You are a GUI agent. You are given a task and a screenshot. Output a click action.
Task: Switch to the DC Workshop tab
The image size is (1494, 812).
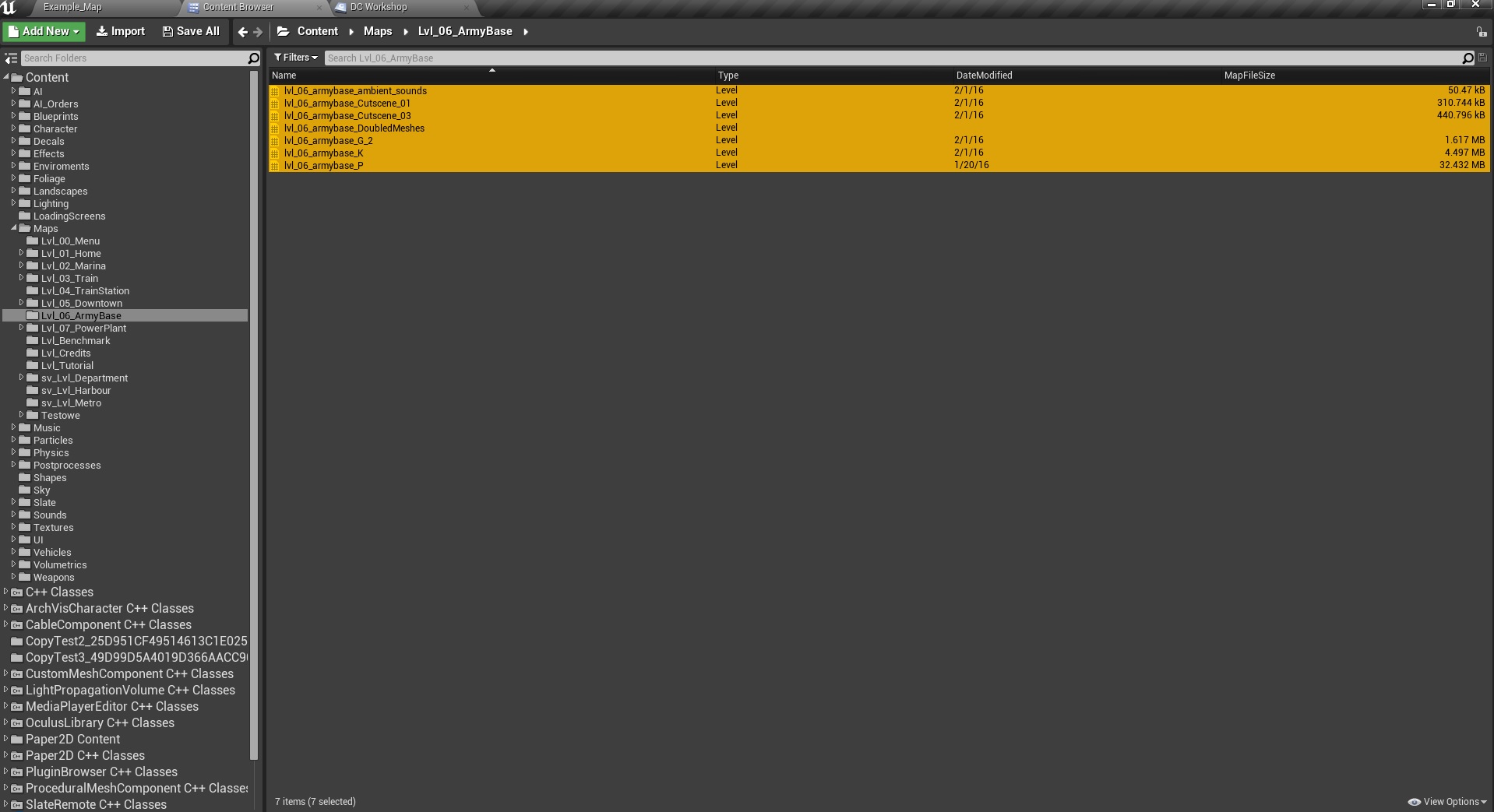tap(379, 7)
